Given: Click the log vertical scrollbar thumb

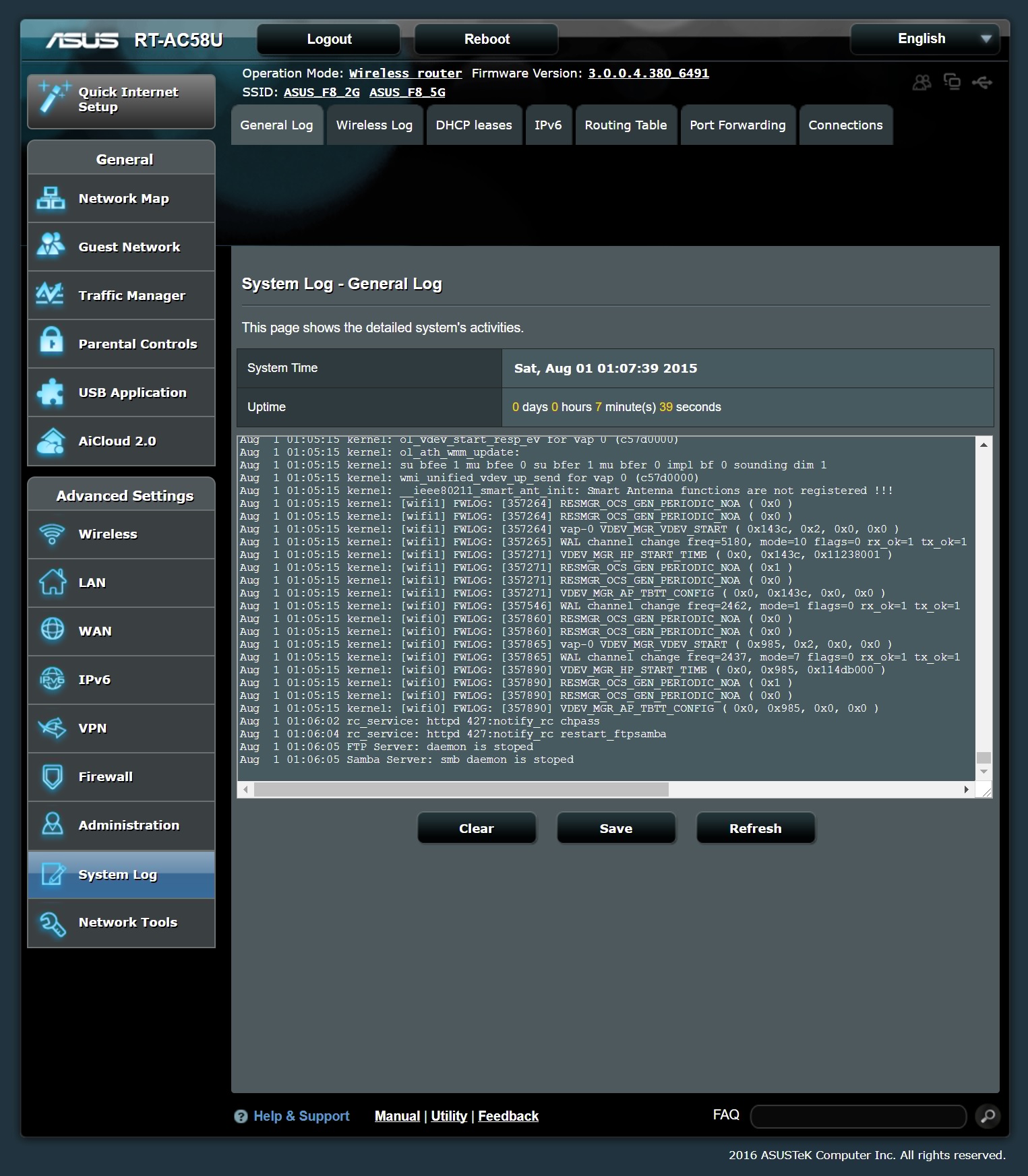Looking at the screenshot, I should point(984,757).
